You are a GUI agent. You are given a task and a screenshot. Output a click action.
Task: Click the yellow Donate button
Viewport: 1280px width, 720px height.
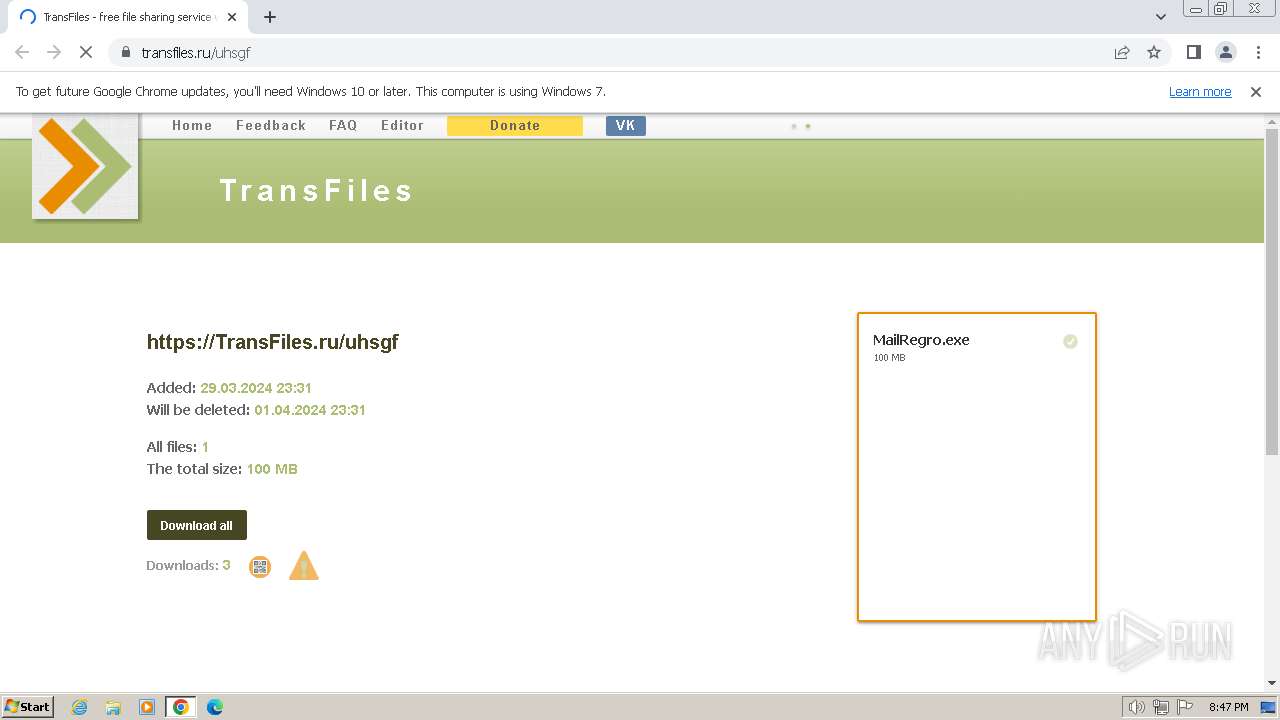[515, 126]
